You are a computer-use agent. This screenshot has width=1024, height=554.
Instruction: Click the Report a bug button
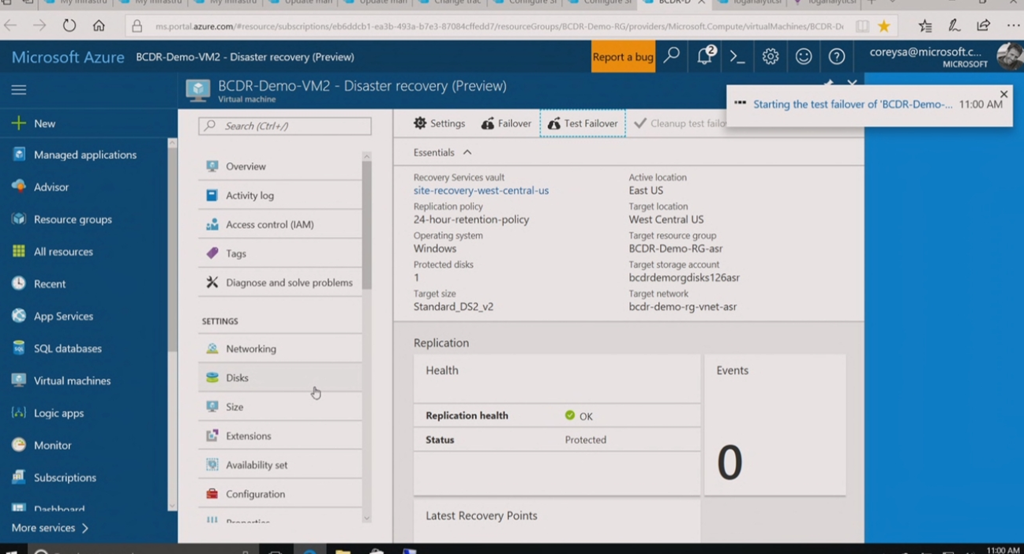click(622, 57)
